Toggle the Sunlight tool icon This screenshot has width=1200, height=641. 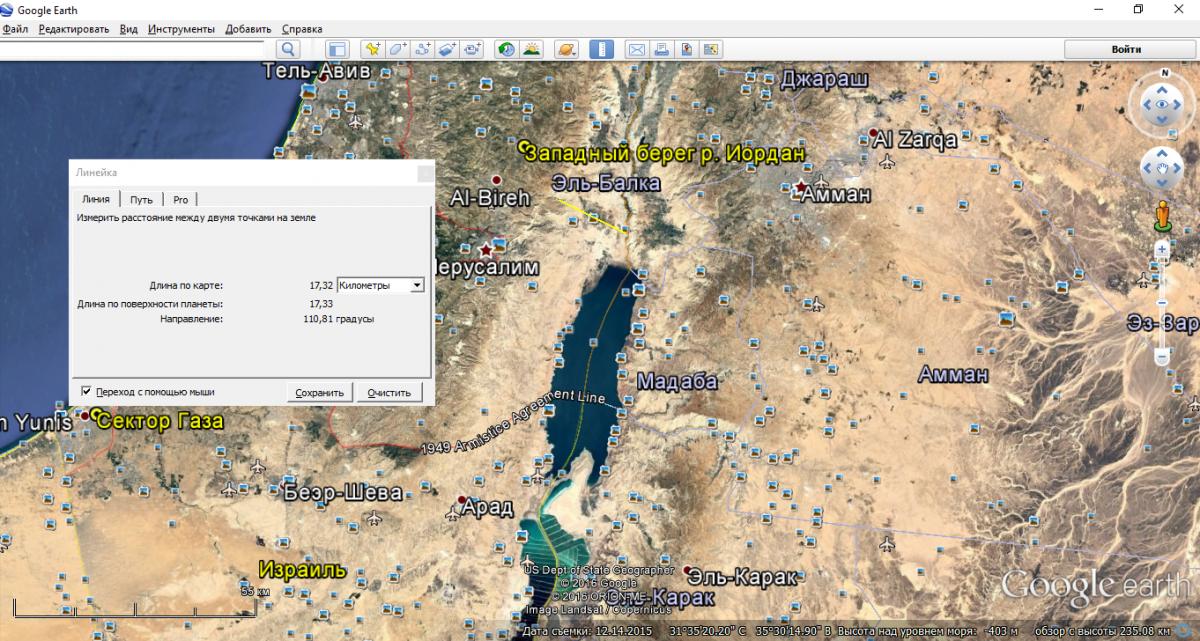pos(532,49)
